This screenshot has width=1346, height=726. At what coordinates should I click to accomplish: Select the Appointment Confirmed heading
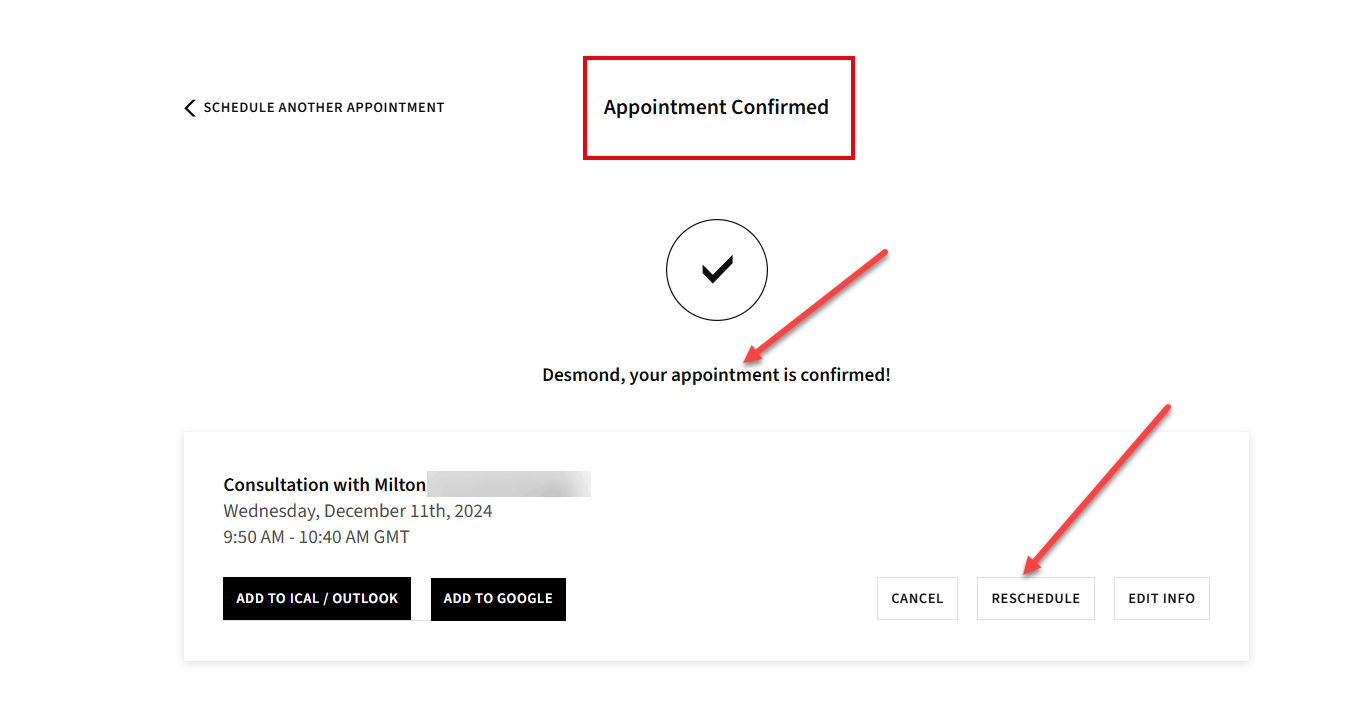(x=717, y=107)
